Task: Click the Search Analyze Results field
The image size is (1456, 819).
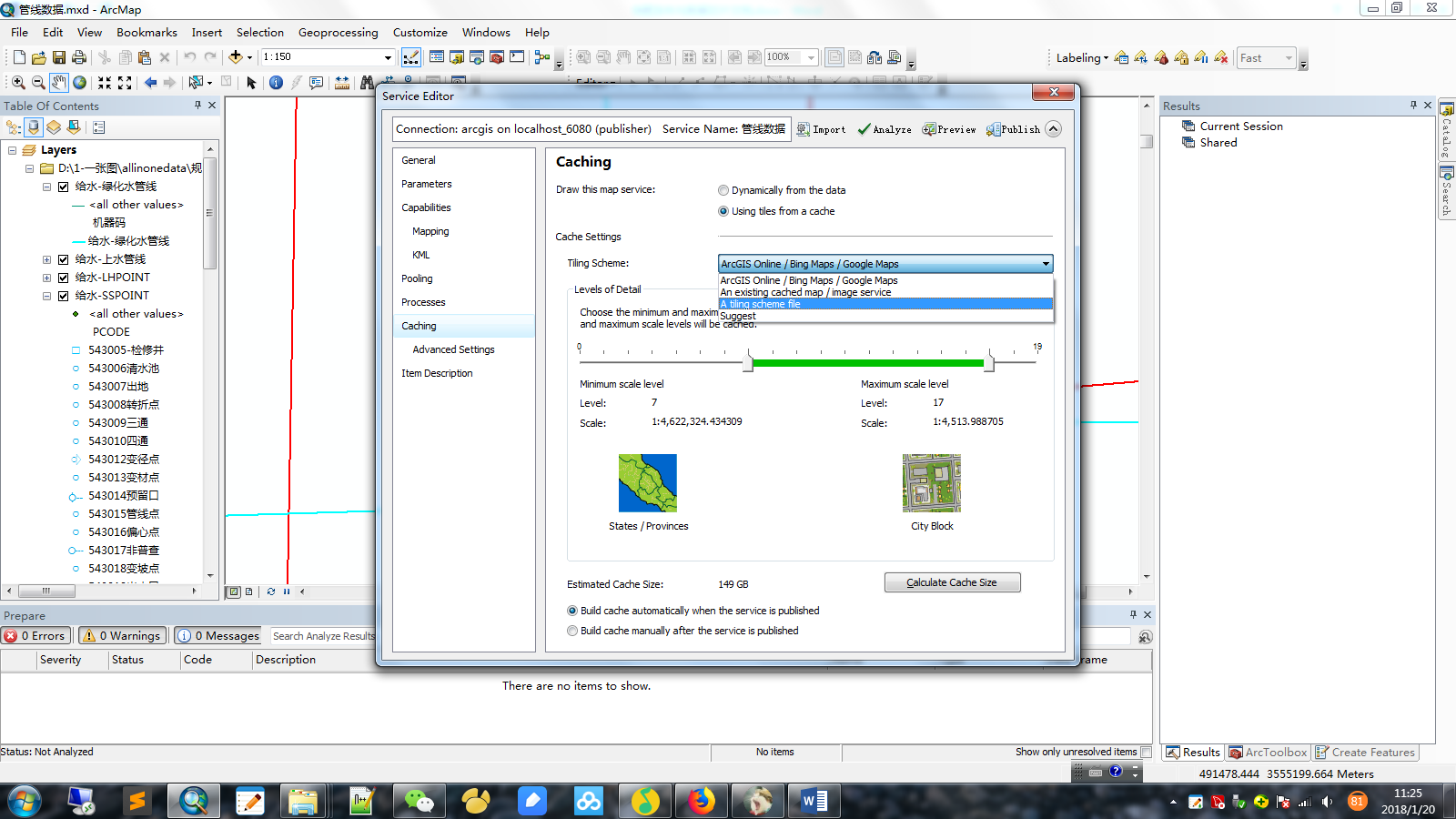Action: [x=323, y=636]
